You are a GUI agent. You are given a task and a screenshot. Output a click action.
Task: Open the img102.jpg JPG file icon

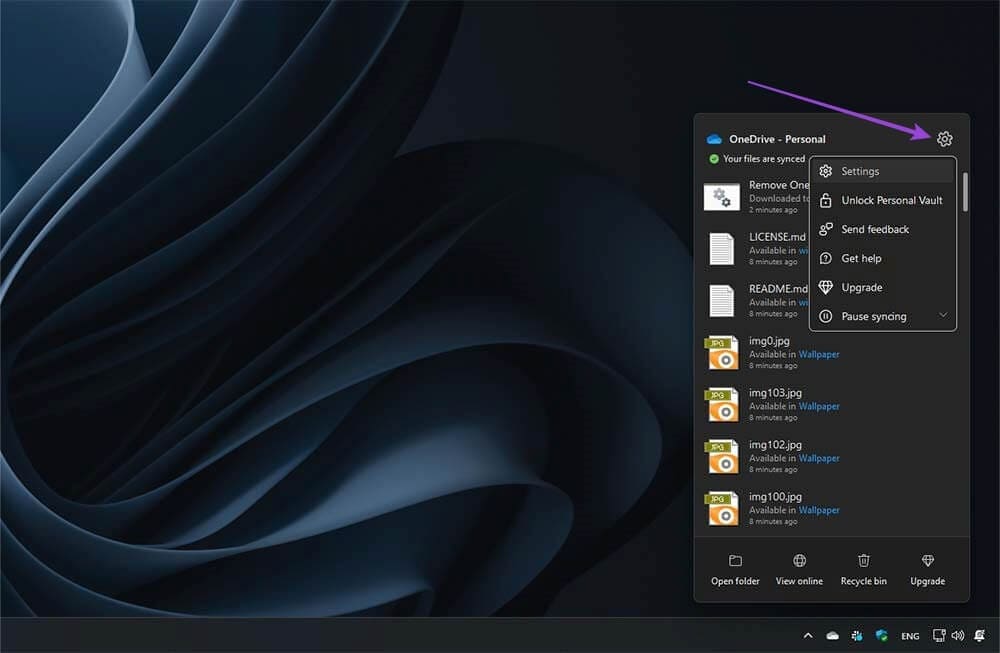coord(722,457)
